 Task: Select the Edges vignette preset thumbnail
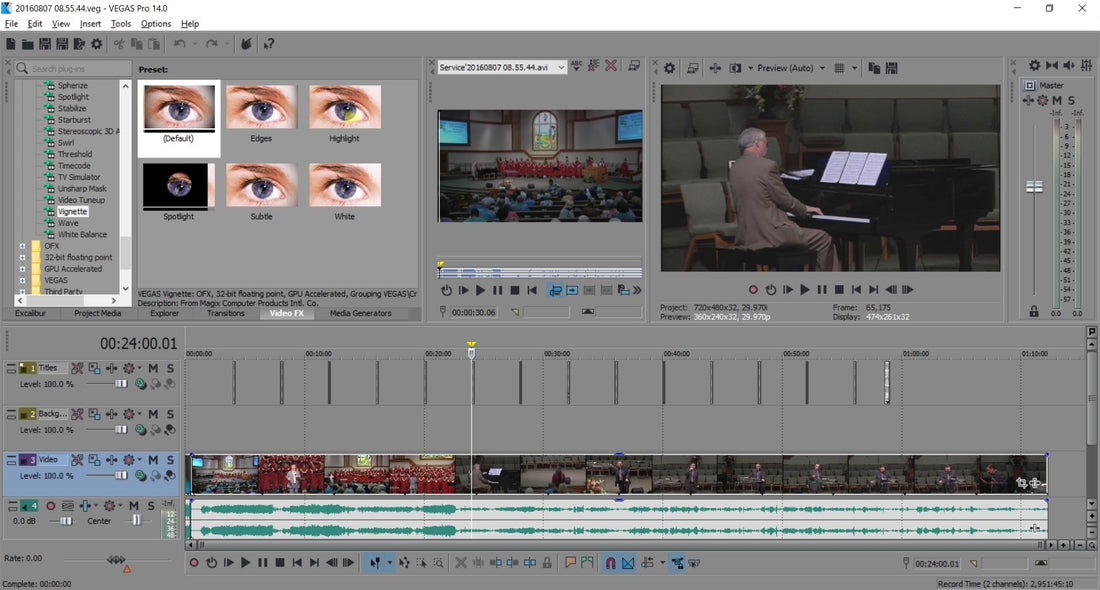261,106
